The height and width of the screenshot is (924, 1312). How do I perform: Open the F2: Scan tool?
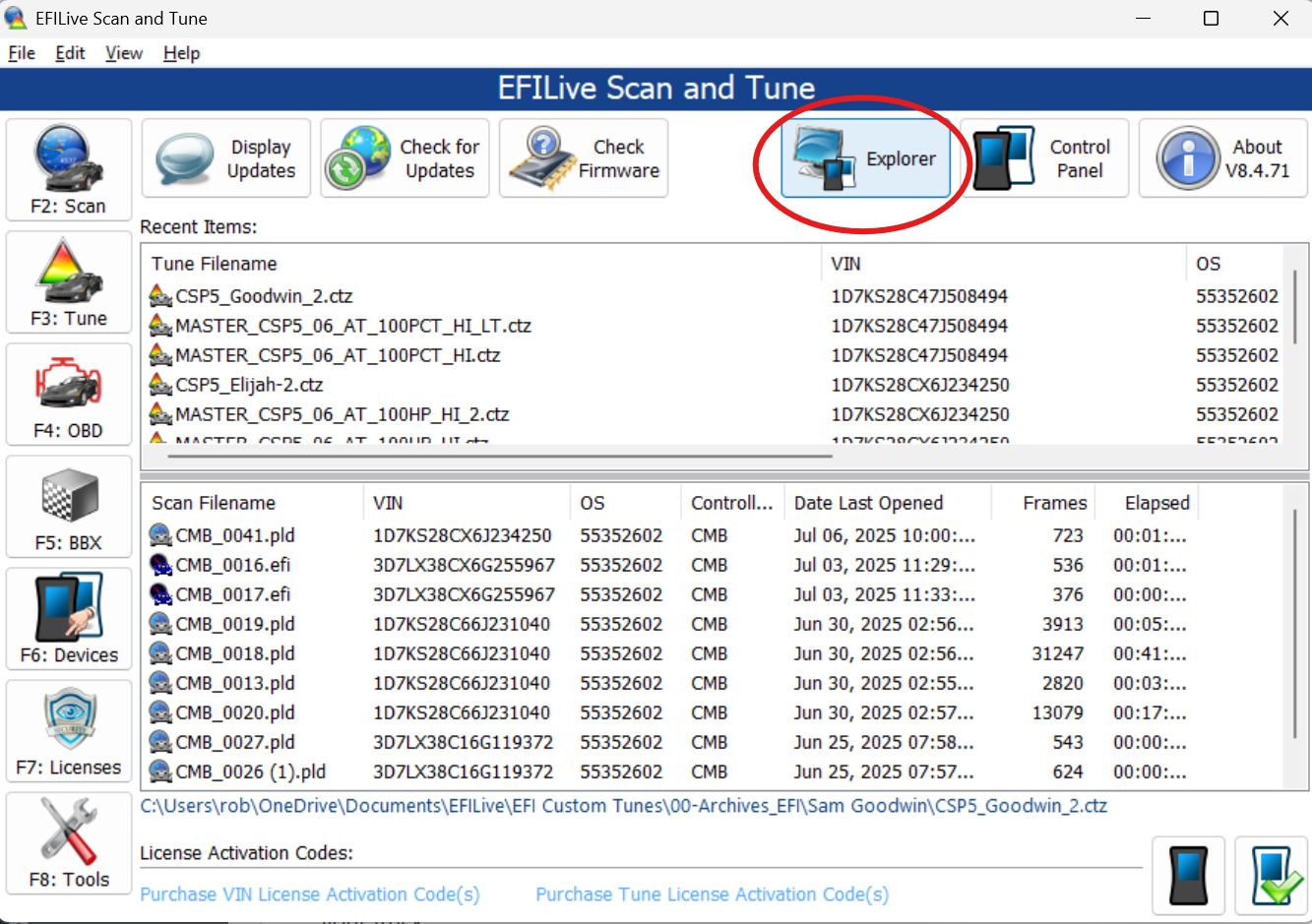pyautogui.click(x=69, y=169)
